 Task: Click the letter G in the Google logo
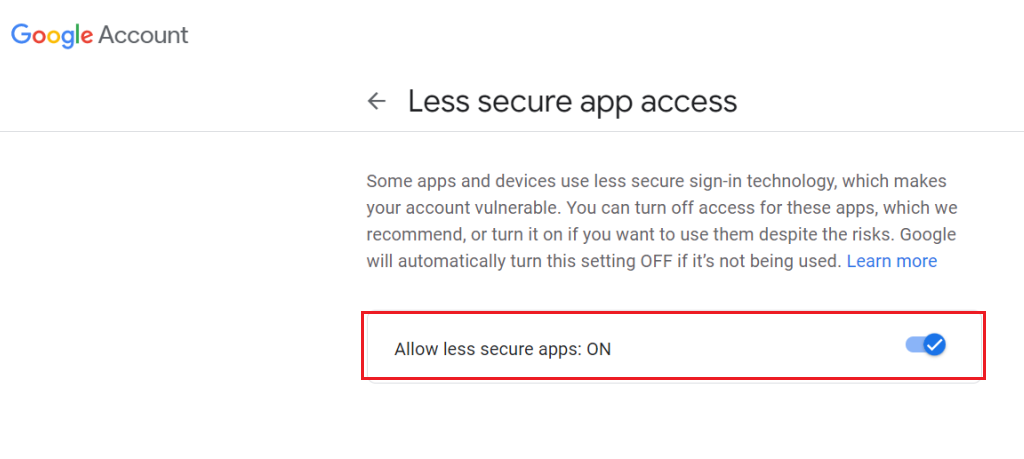(20, 35)
